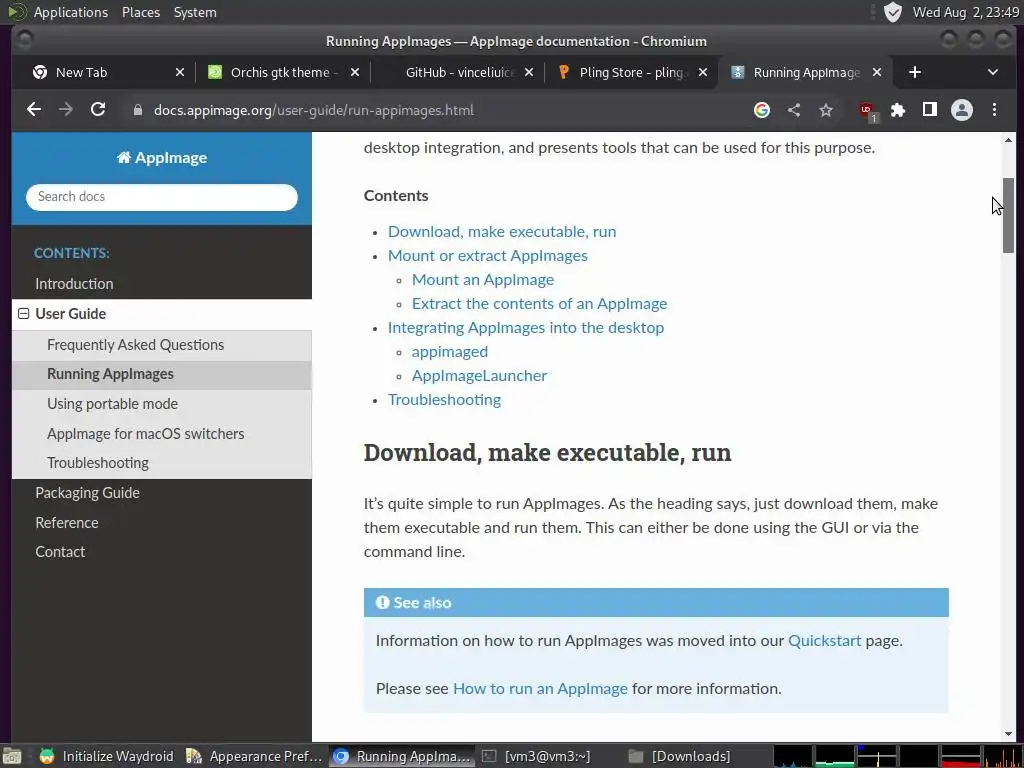Open the tab search dropdown arrow
Image resolution: width=1024 pixels, height=768 pixels.
[993, 72]
